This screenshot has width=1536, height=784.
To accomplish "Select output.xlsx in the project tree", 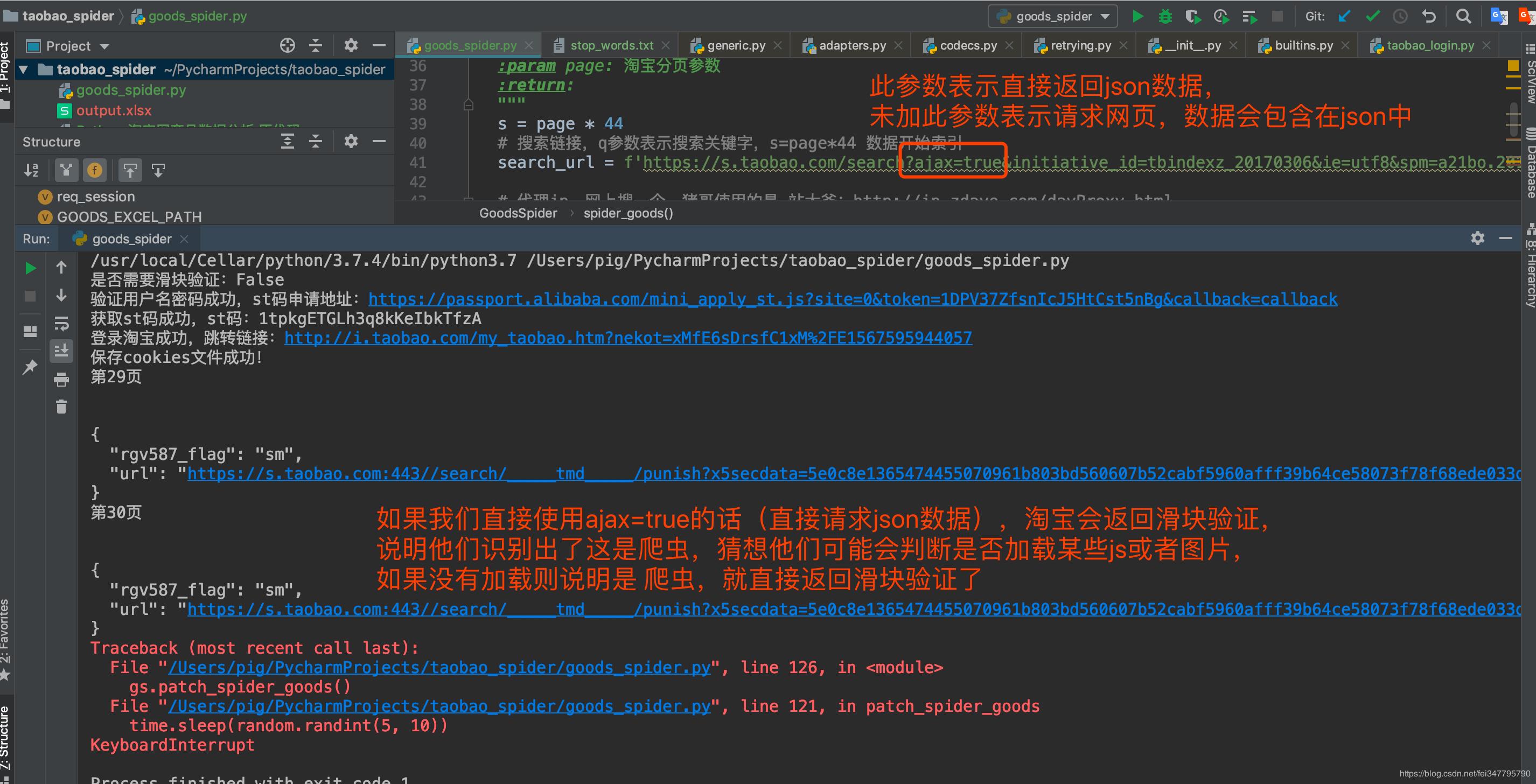I will click(x=114, y=110).
